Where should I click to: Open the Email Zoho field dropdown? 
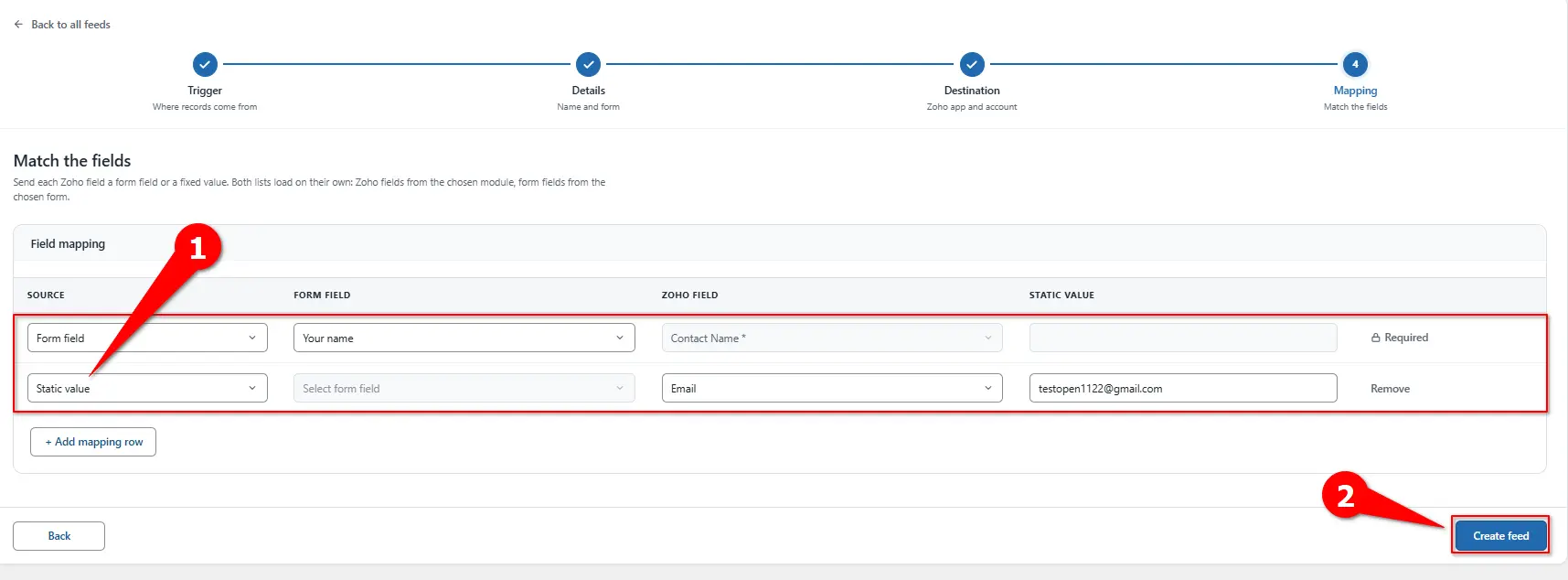[x=832, y=388]
